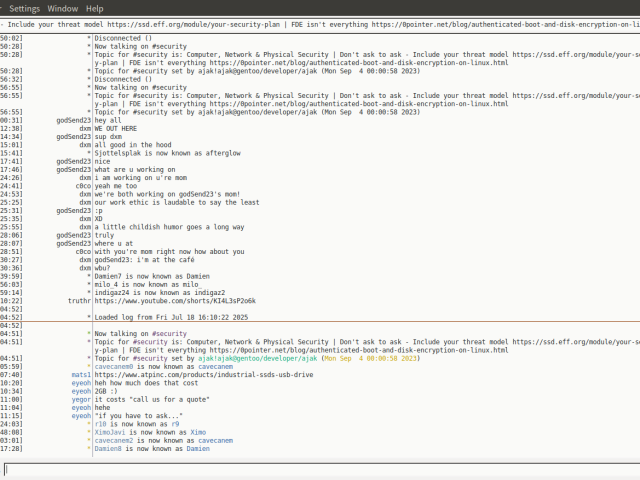Click new nick Ximo in rename notice
This screenshot has width=640, height=480.
(x=198, y=432)
